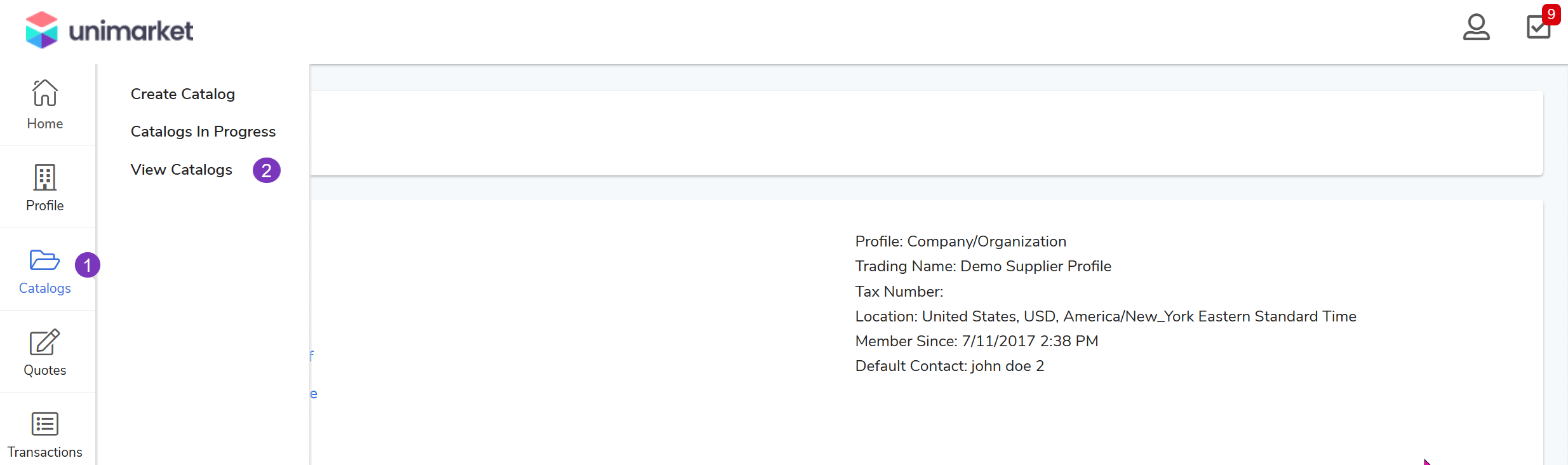1568x465 pixels.
Task: Select the Catalogs folder icon
Action: click(45, 260)
